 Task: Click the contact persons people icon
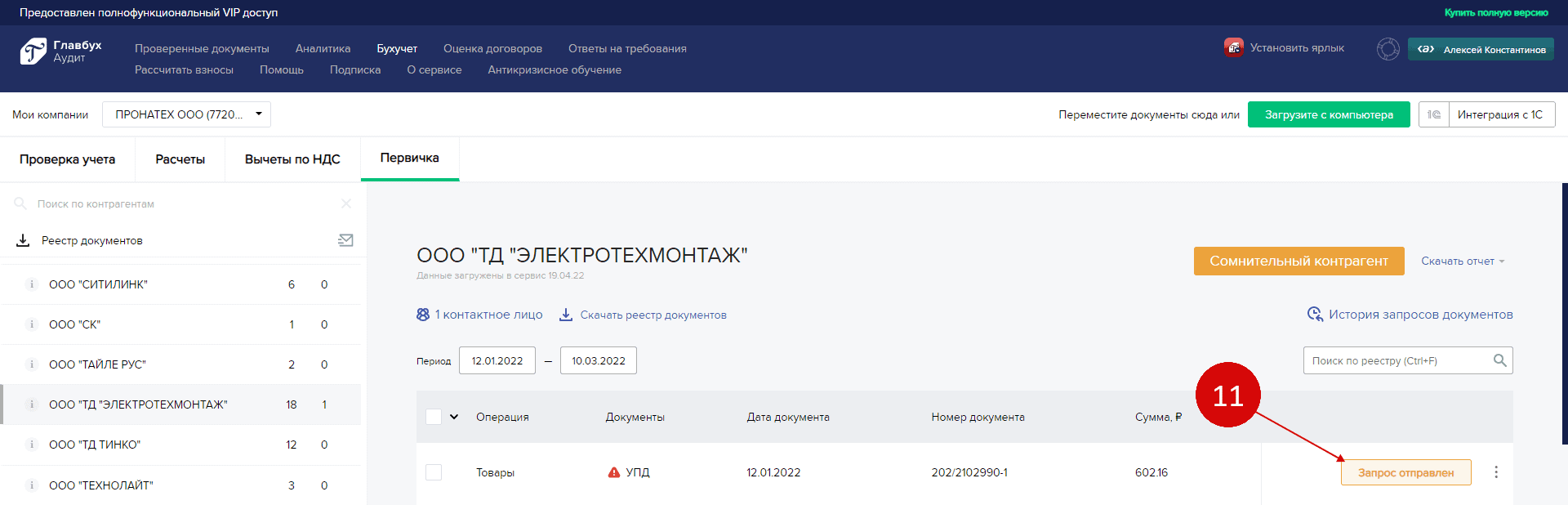tap(423, 315)
